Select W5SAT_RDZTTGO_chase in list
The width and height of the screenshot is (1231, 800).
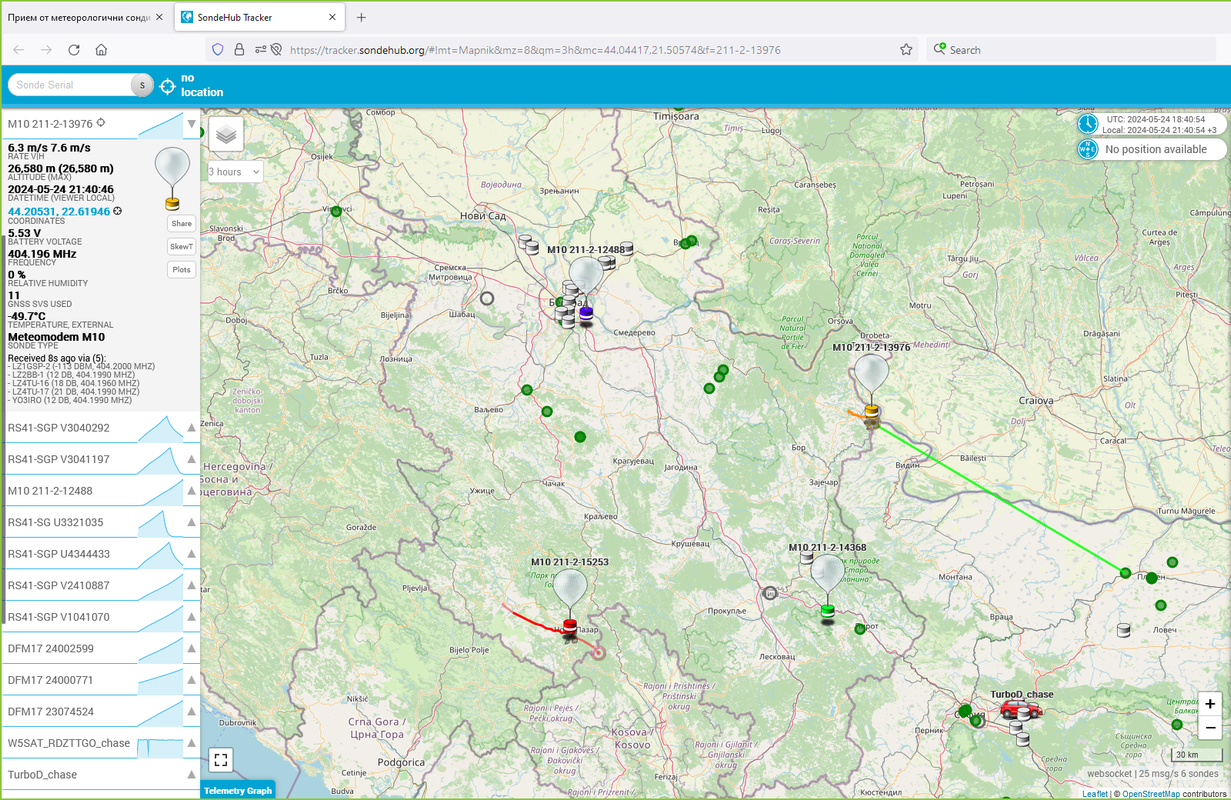click(101, 743)
